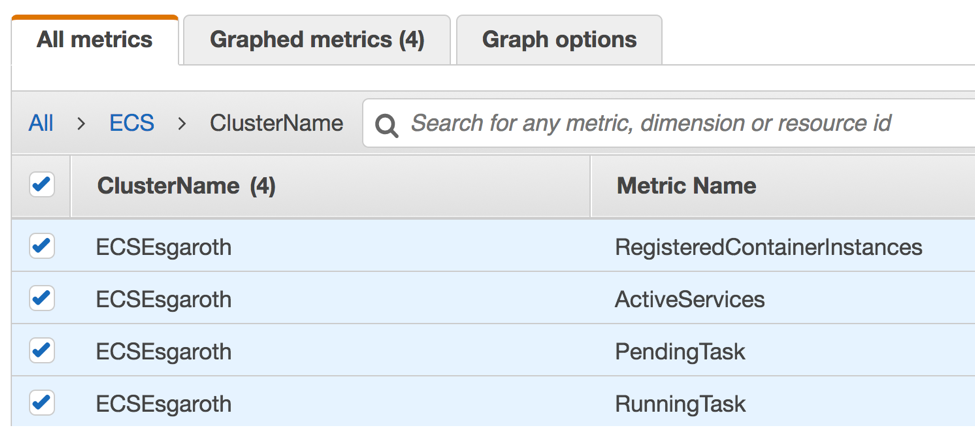Open the Graph options tab

pyautogui.click(x=559, y=40)
